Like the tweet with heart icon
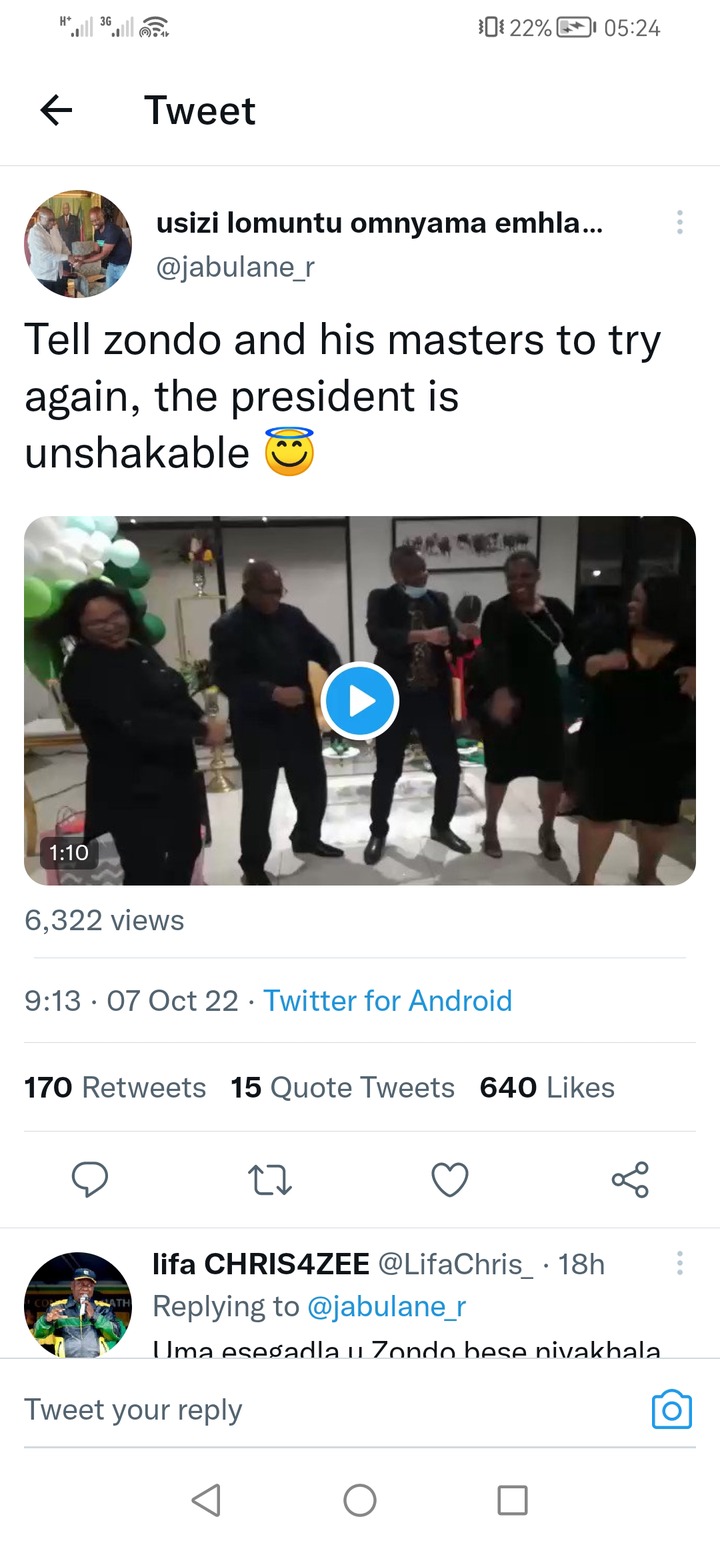This screenshot has height=1541, width=720. [450, 1180]
